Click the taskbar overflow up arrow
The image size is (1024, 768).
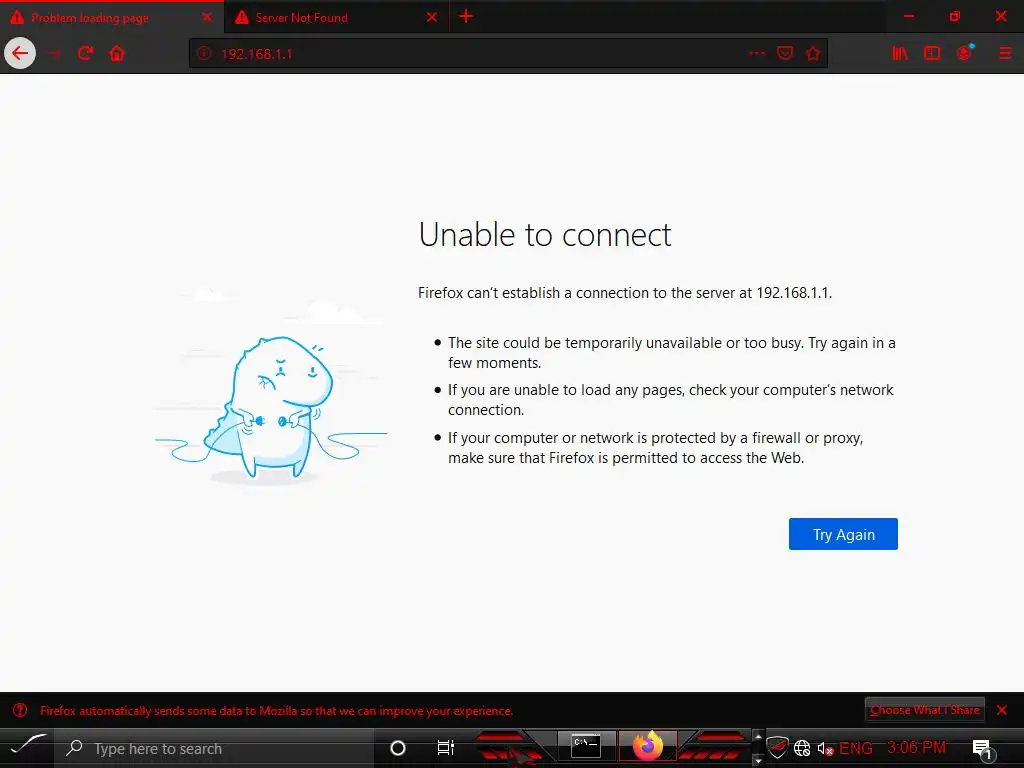point(758,736)
